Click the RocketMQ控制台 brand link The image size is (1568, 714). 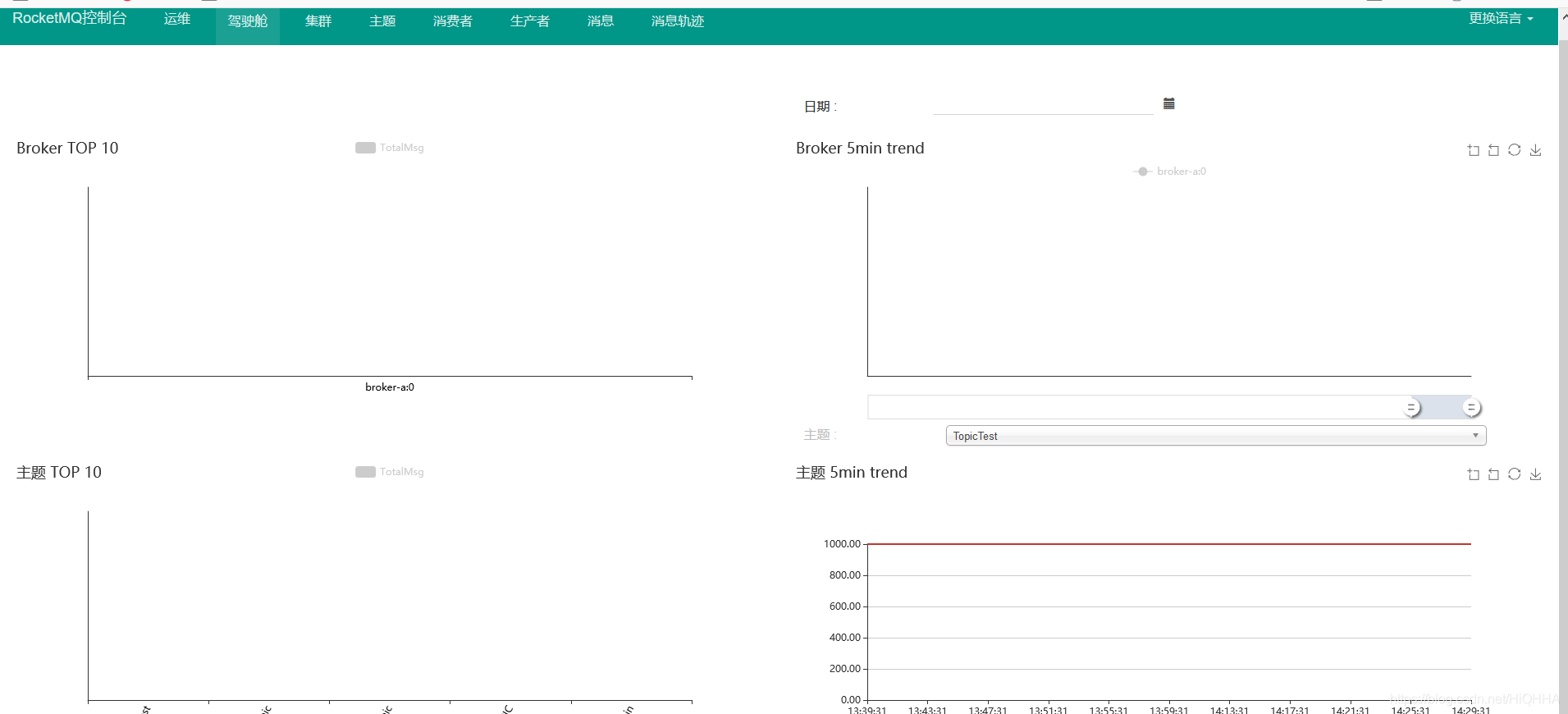[70, 18]
